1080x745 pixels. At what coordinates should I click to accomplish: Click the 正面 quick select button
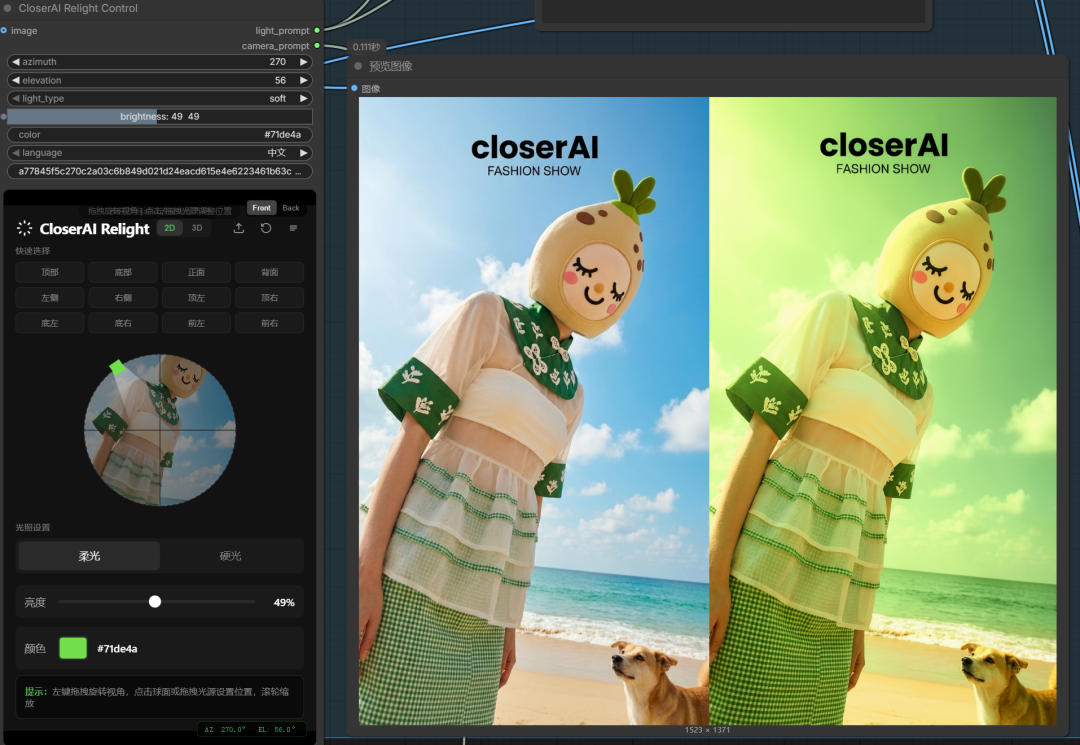196,273
